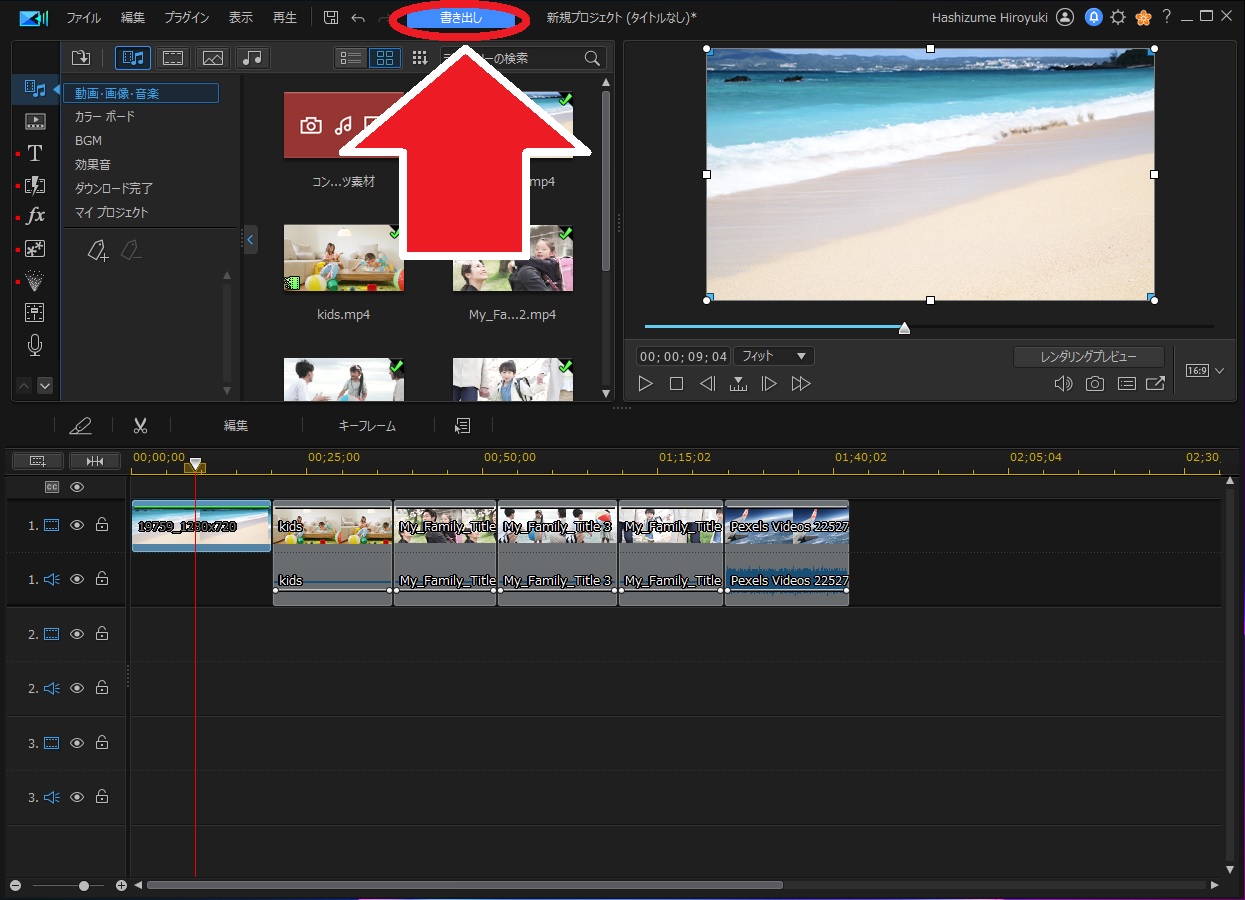Toggle visibility of video track 1

(77, 525)
